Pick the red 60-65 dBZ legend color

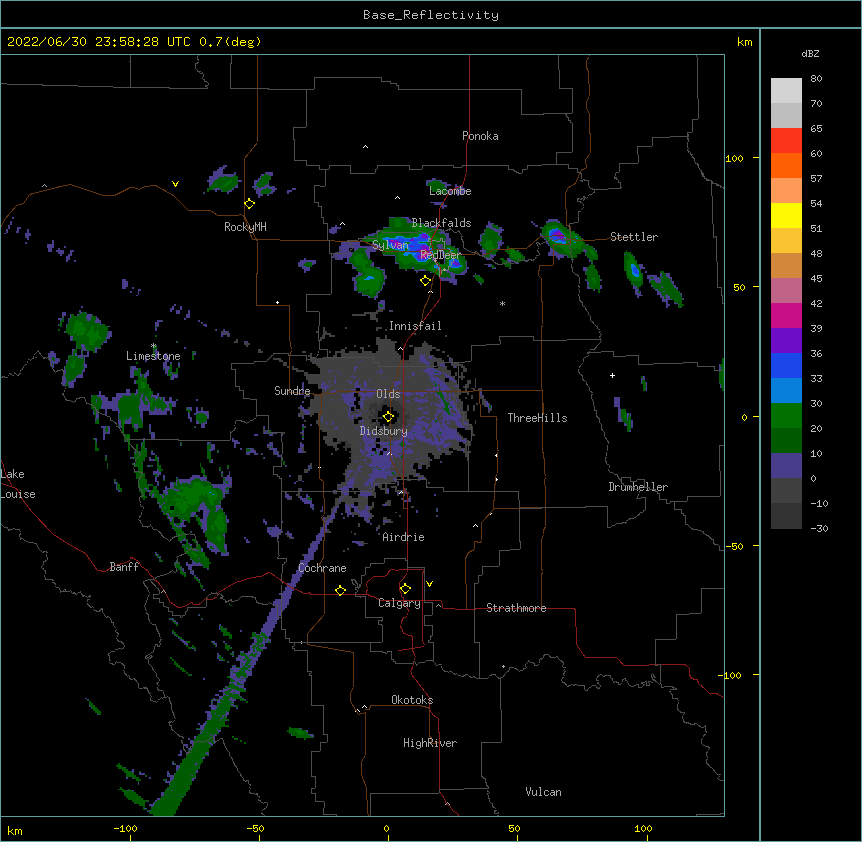786,141
